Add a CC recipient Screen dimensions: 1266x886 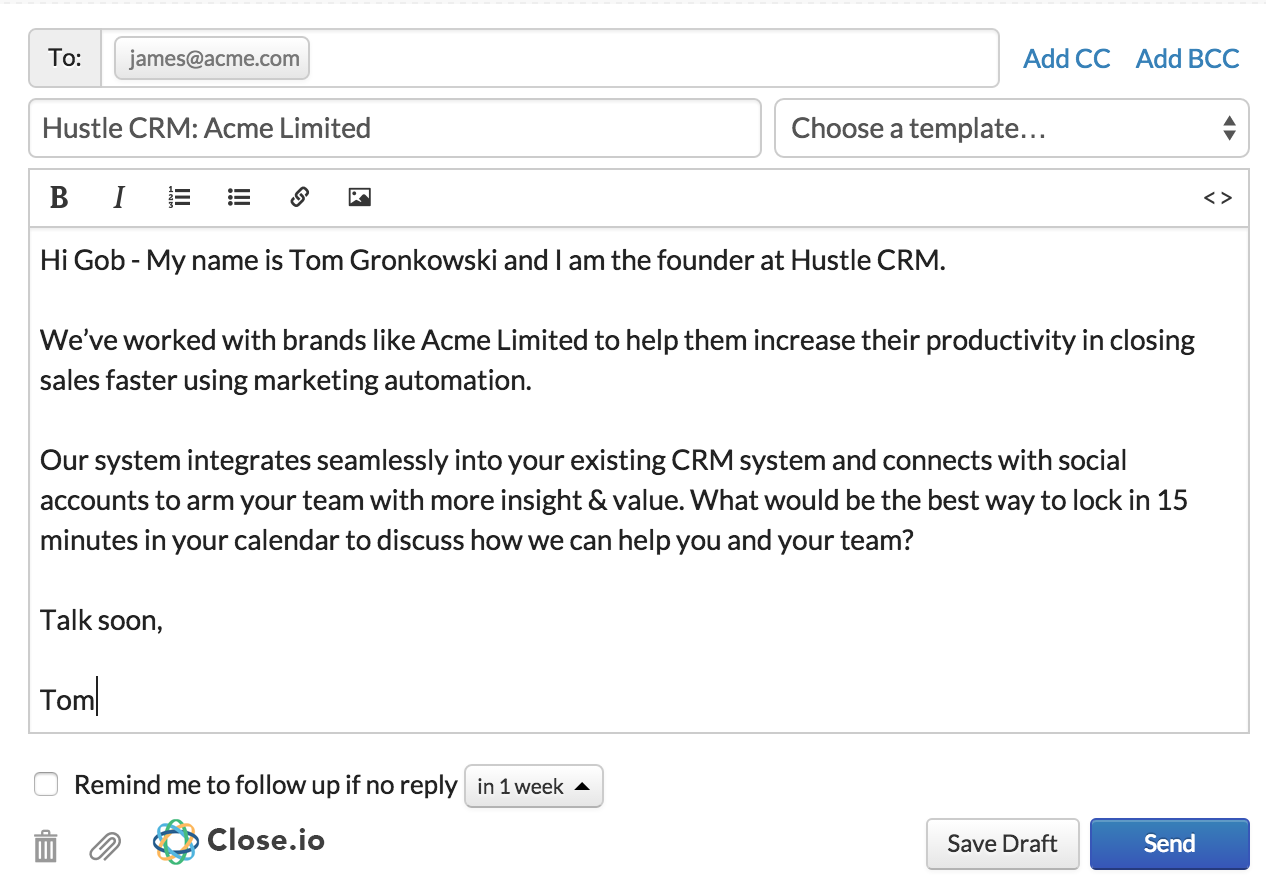point(1067,59)
